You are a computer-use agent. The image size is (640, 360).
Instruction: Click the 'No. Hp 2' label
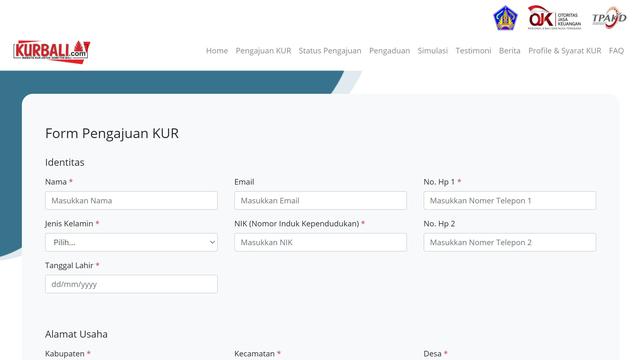pos(439,224)
